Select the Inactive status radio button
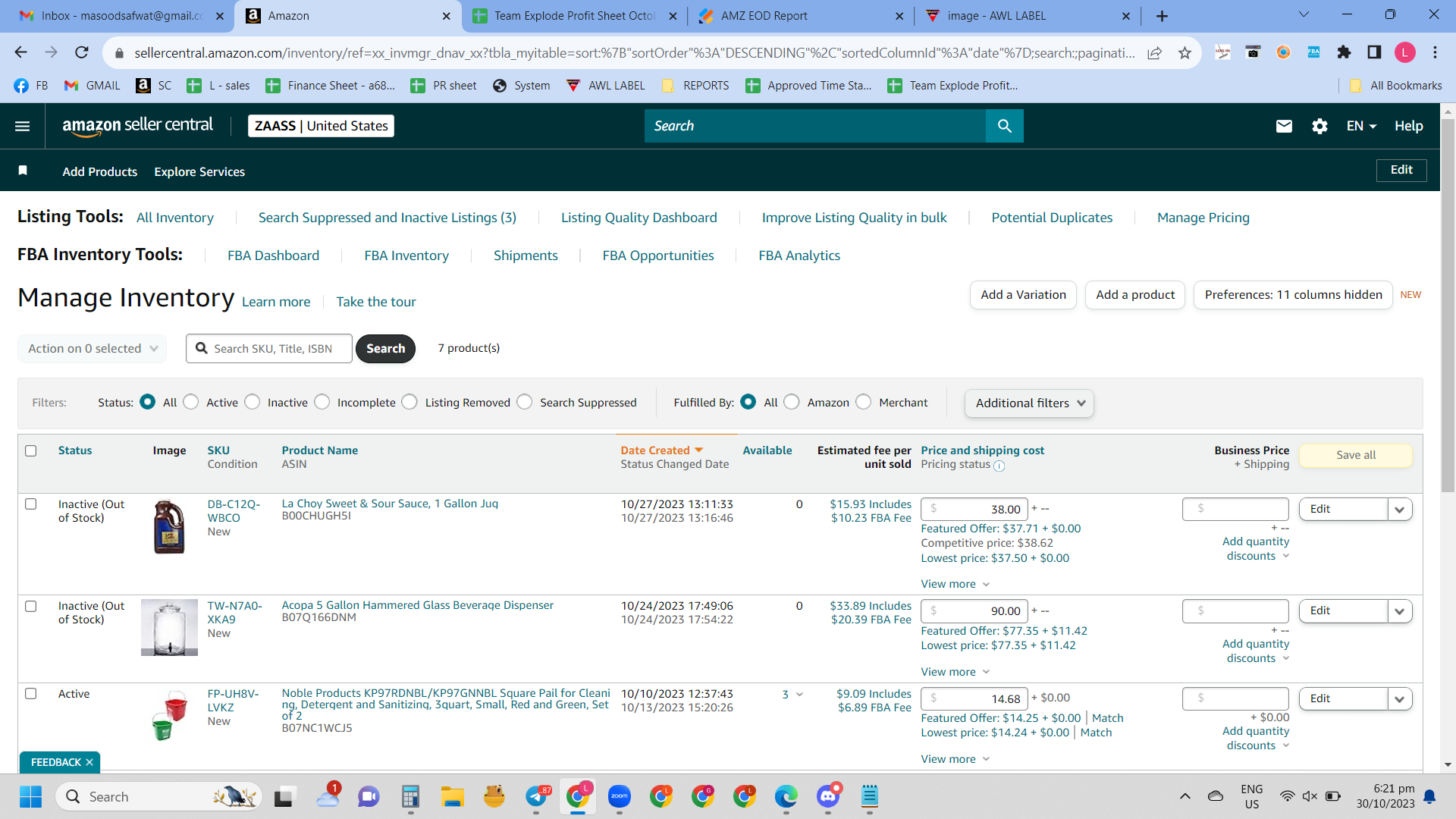The image size is (1456, 819). [x=253, y=402]
